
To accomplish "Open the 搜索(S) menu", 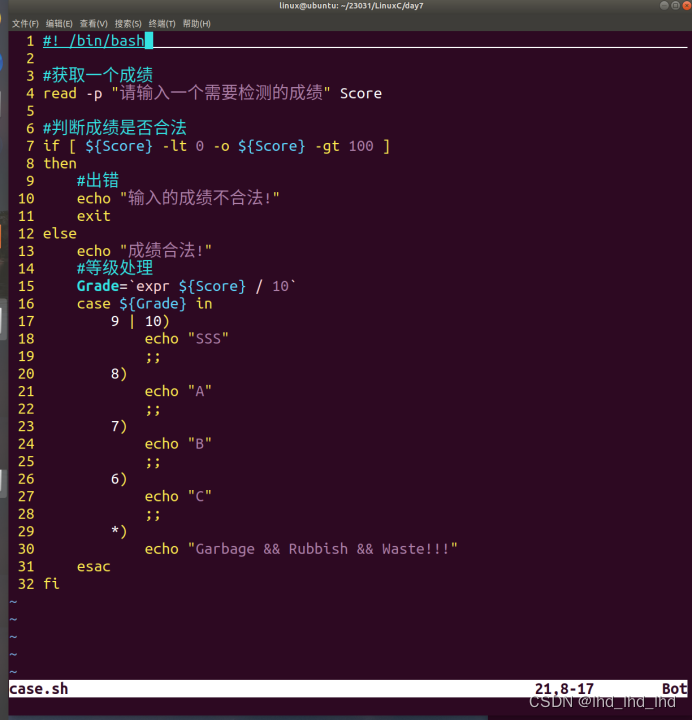I will click(x=128, y=23).
